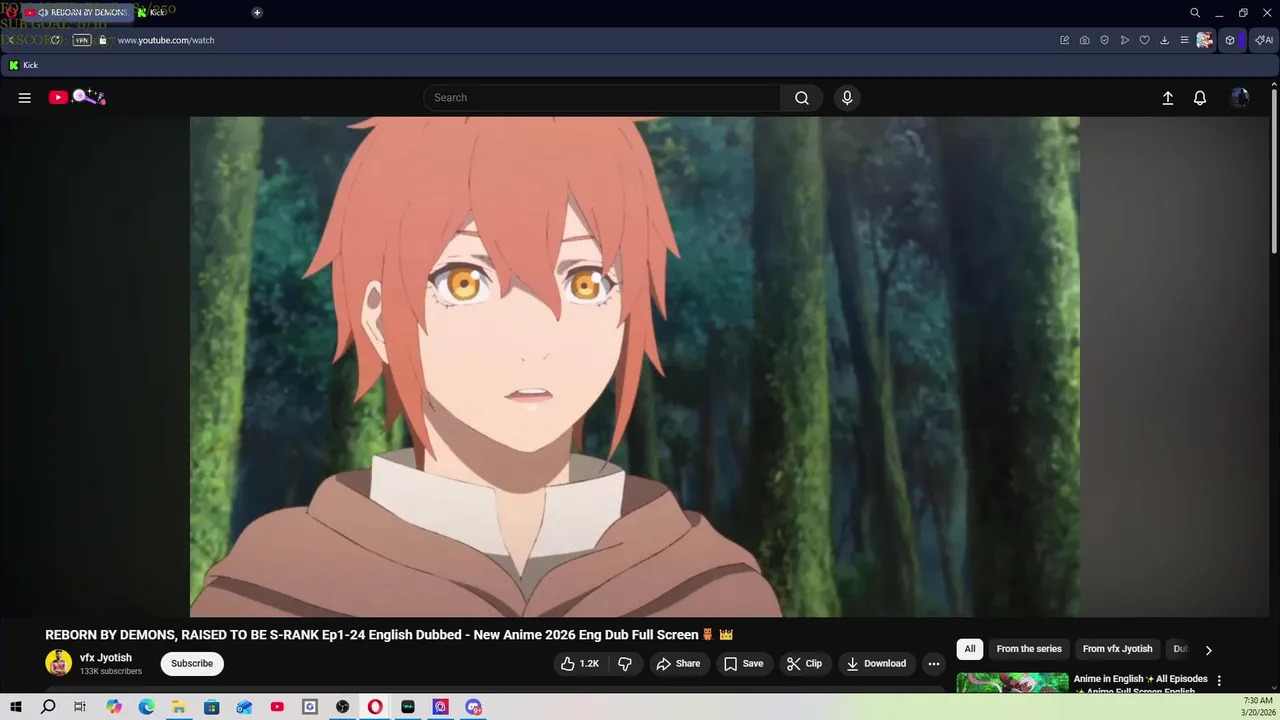Open the YouTube upload/create icon
1280x720 pixels.
pos(1167,98)
